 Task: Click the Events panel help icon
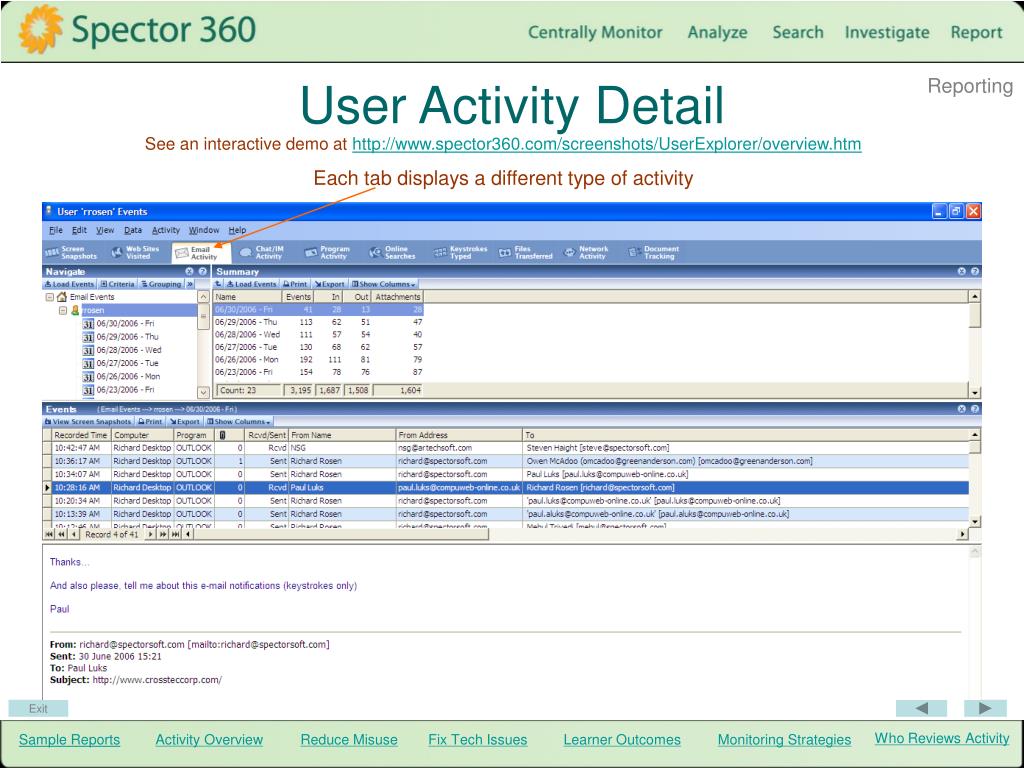pyautogui.click(x=974, y=409)
